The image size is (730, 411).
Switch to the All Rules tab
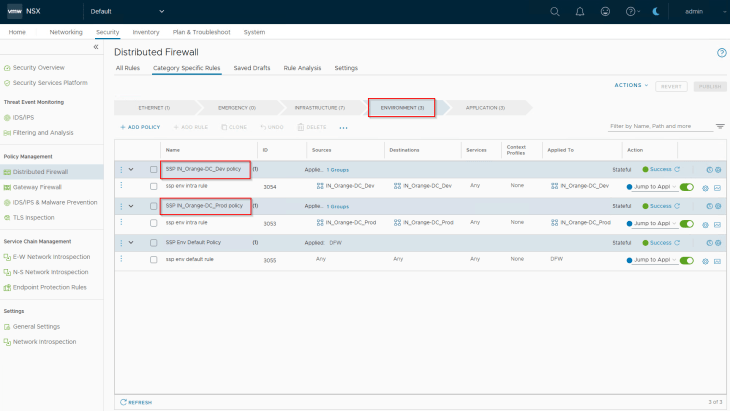[x=127, y=68]
